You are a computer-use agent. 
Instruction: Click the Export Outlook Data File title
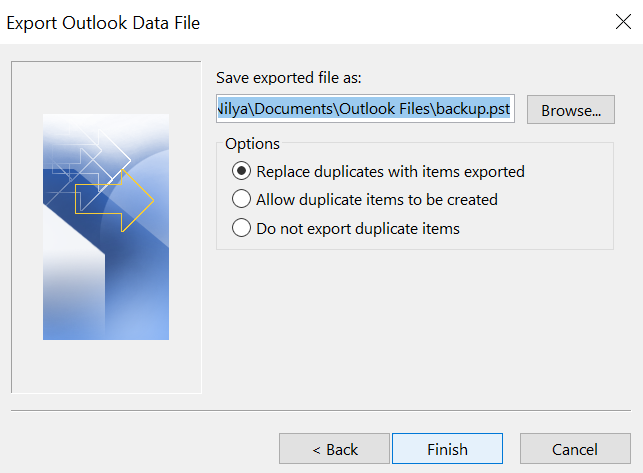click(103, 23)
